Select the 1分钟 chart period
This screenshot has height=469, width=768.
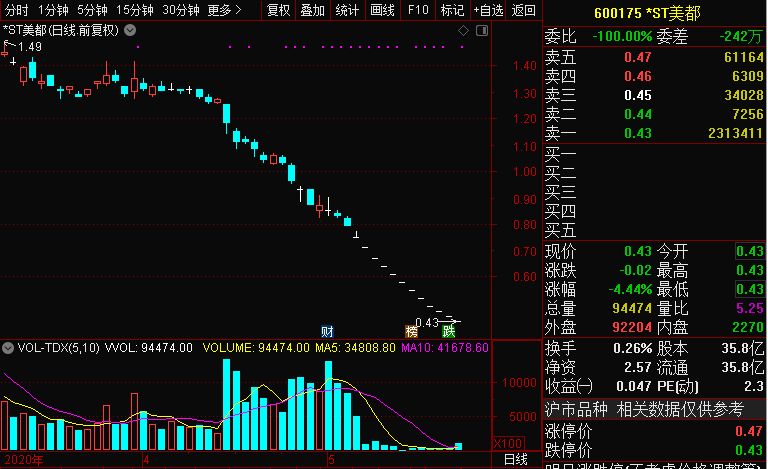(x=53, y=10)
